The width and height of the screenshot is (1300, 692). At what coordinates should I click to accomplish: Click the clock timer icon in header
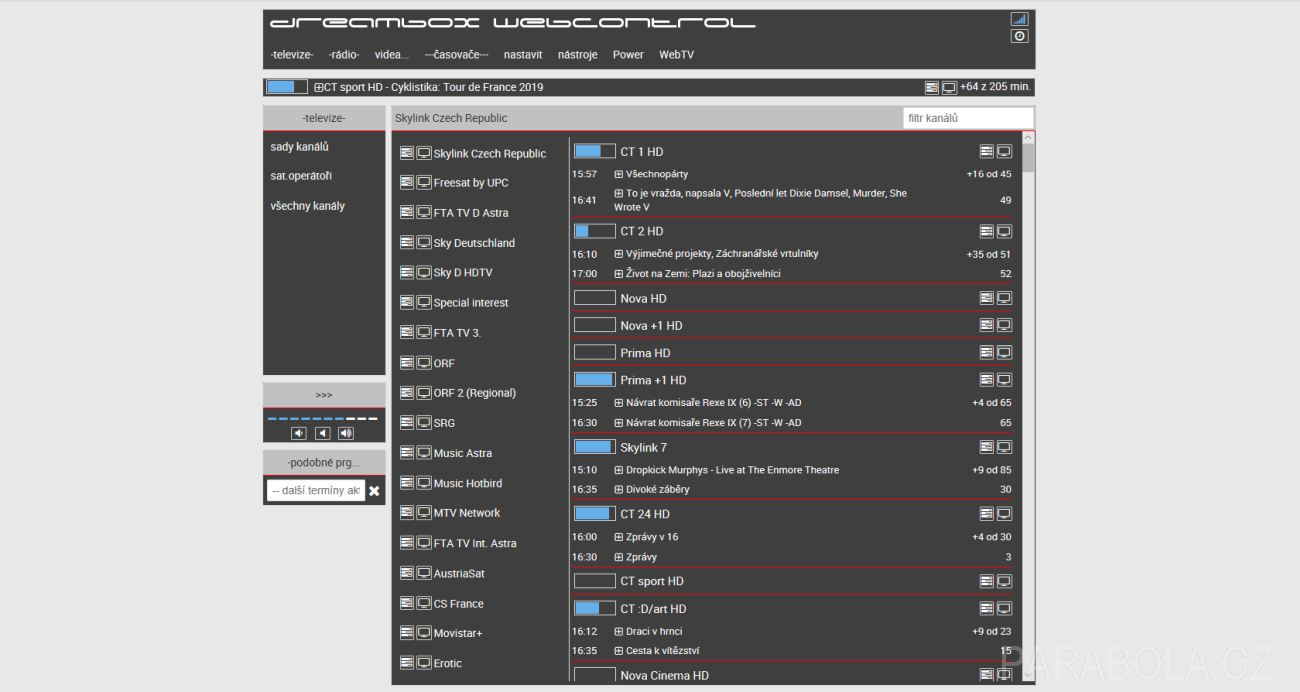tap(1019, 36)
